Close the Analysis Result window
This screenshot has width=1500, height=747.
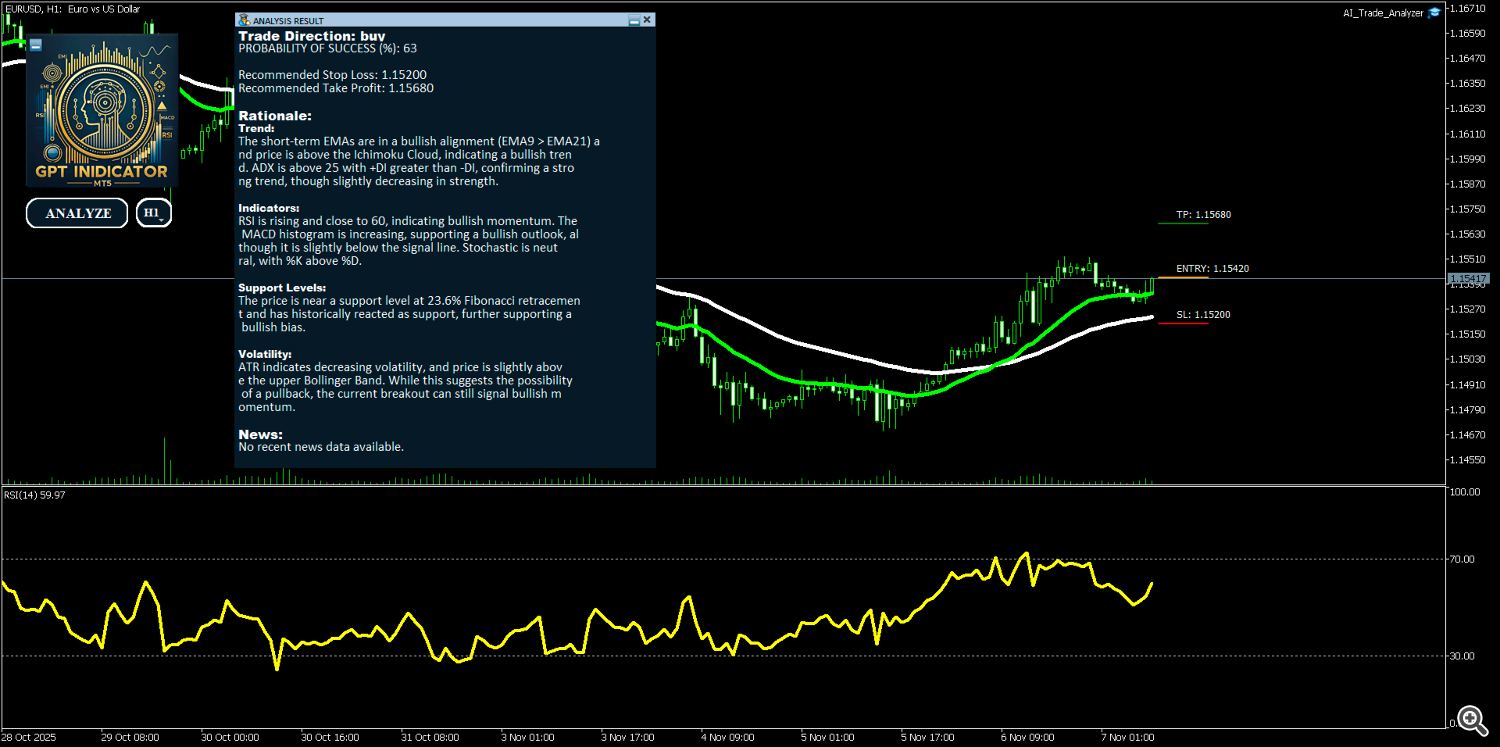pyautogui.click(x=647, y=20)
